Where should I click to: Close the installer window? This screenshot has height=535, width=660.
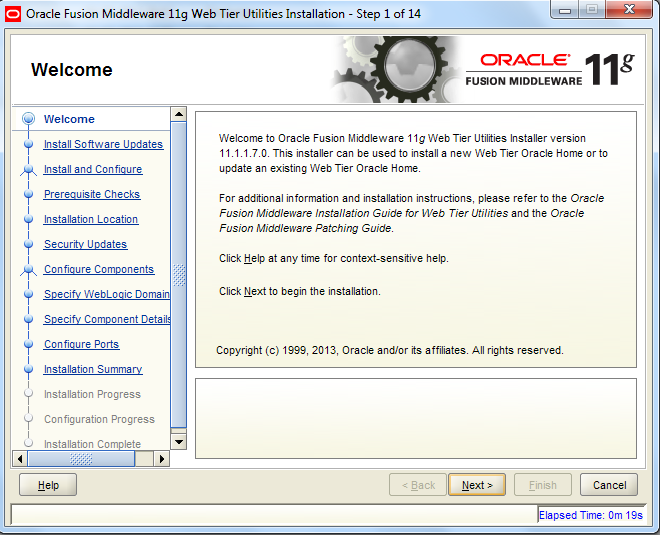click(x=629, y=10)
